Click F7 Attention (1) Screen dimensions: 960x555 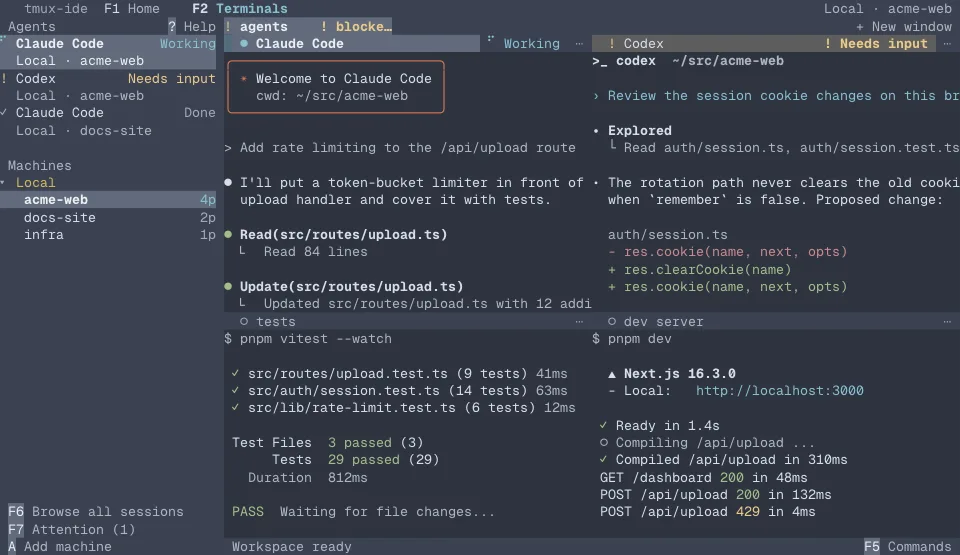click(71, 529)
